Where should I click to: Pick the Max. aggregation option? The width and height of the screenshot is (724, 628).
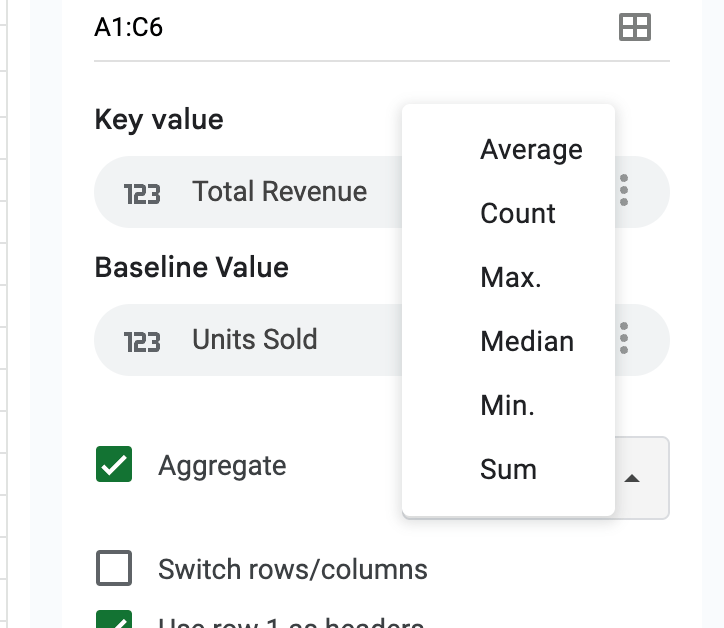[x=510, y=278]
